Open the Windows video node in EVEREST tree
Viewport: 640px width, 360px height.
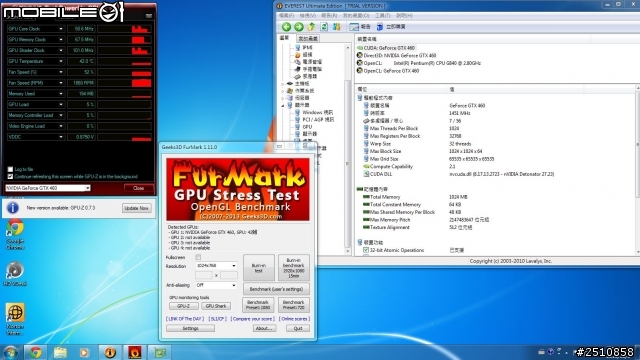(313, 112)
